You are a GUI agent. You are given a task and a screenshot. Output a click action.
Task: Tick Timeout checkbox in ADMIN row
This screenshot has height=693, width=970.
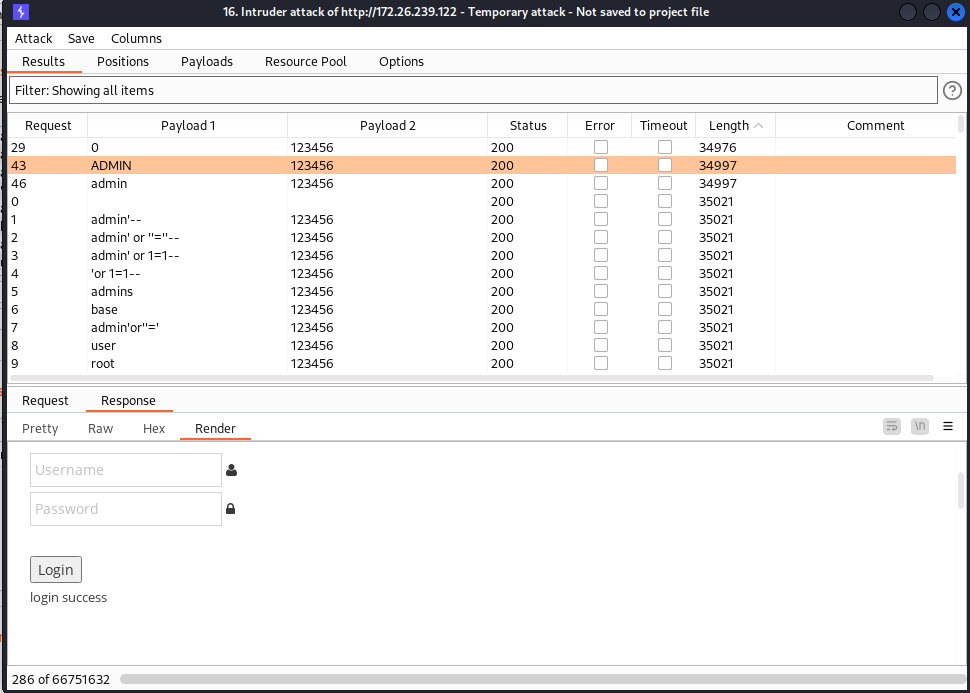[665, 165]
